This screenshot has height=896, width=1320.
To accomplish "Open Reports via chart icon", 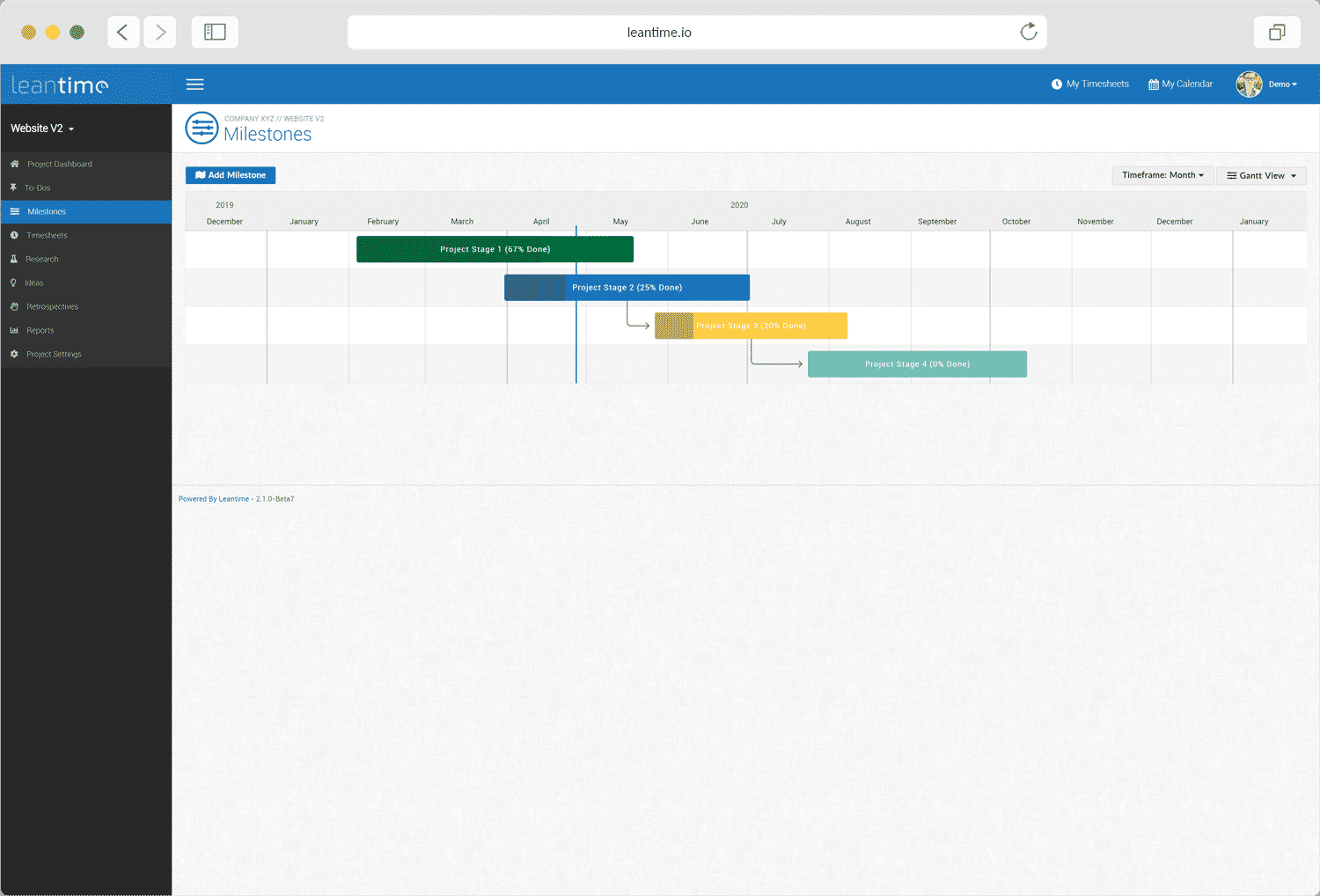I will [15, 330].
